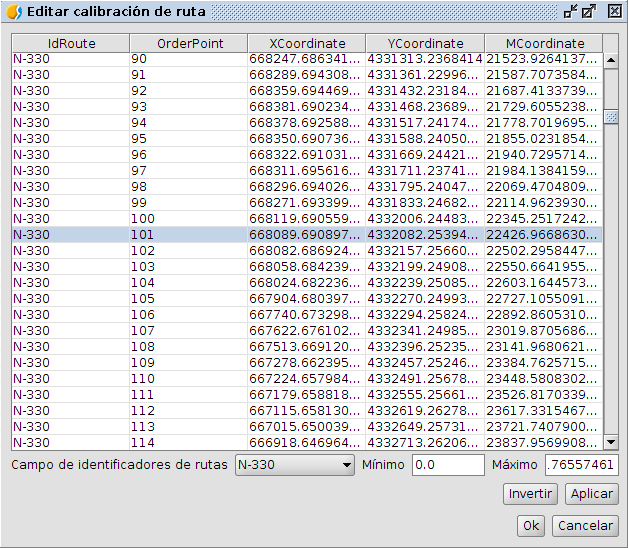Click the YCoordinate column header
The width and height of the screenshot is (628, 548).
click(x=425, y=44)
